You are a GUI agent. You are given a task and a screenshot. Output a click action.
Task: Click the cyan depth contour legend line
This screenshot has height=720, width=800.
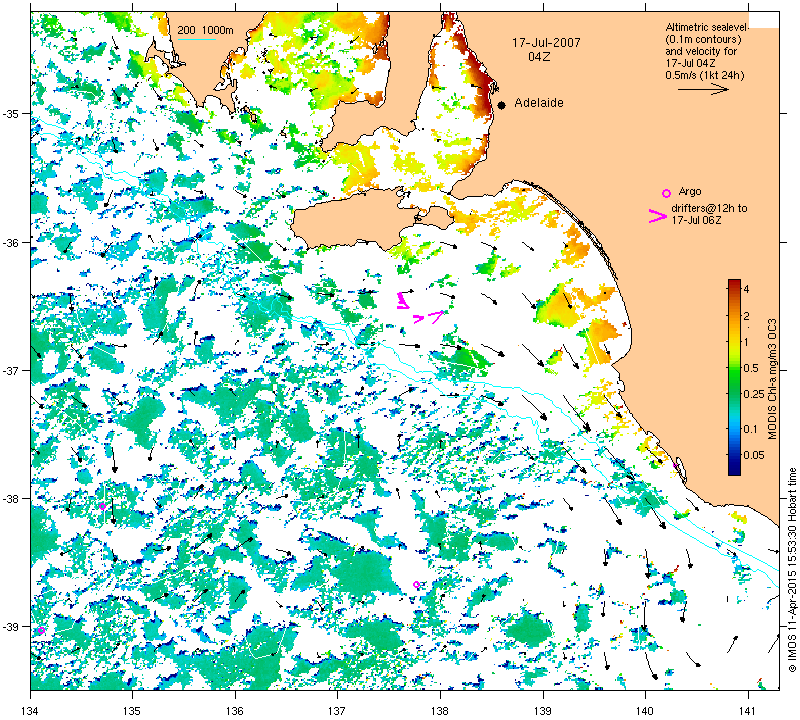pyautogui.click(x=196, y=39)
